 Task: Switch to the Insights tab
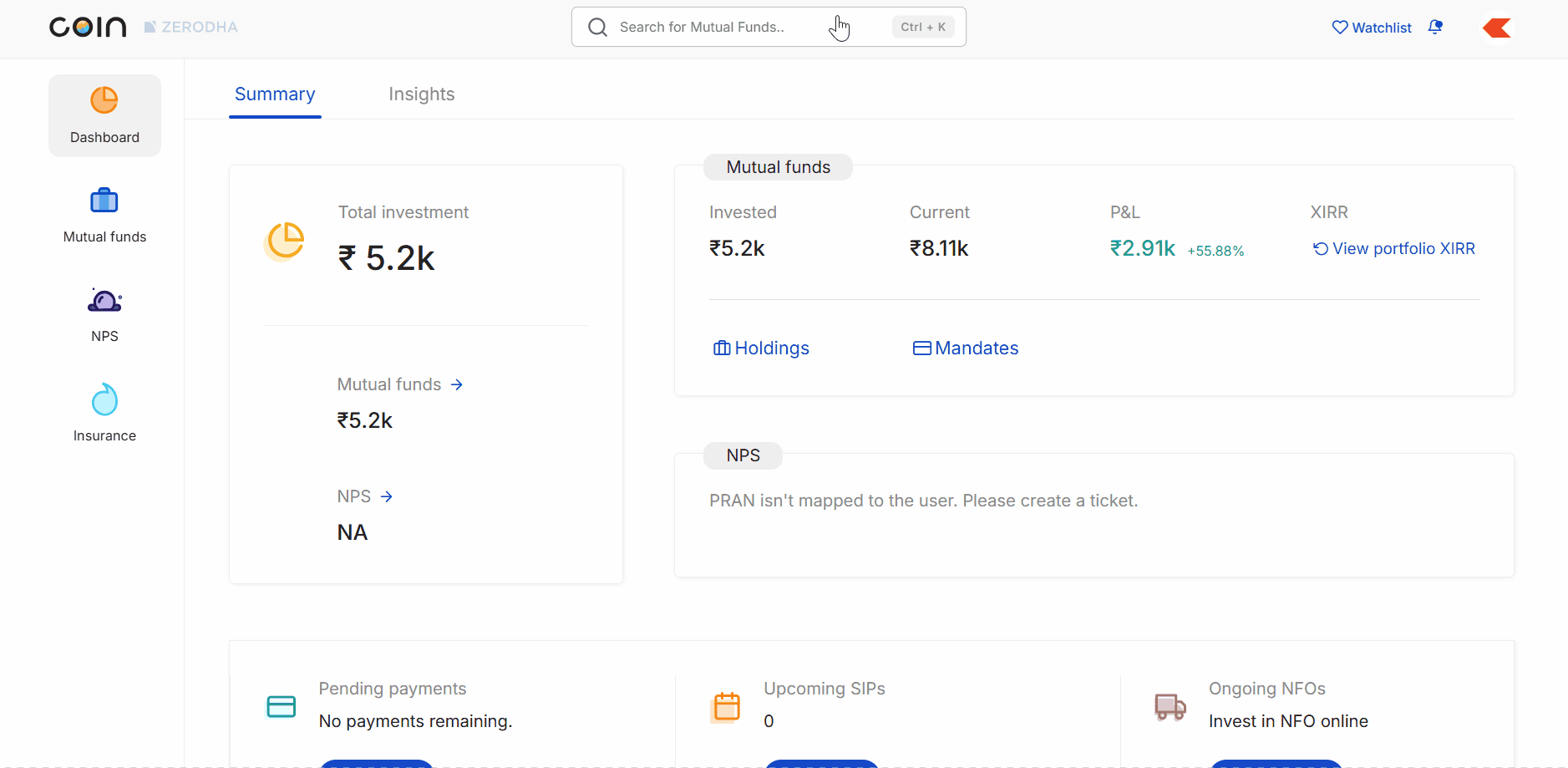pos(421,94)
